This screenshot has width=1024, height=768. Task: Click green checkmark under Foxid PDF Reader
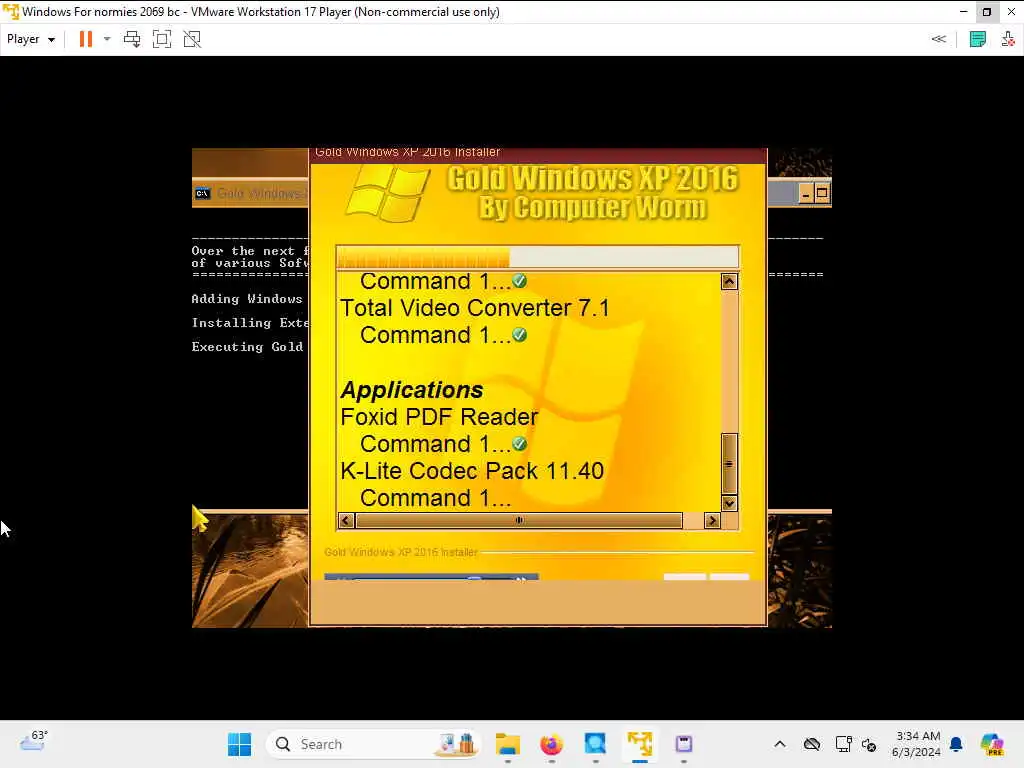coord(520,443)
